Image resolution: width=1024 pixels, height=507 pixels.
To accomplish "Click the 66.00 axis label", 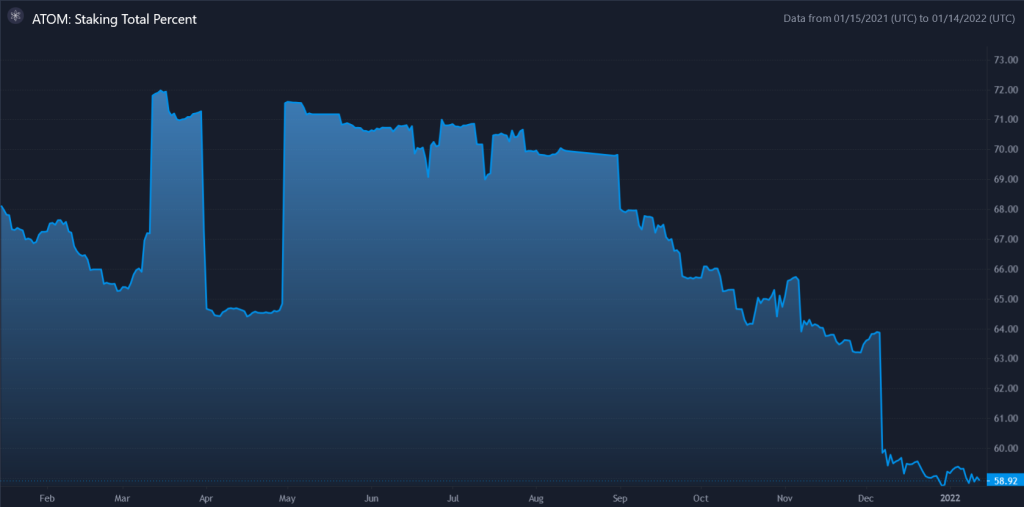I will 1006,269.
